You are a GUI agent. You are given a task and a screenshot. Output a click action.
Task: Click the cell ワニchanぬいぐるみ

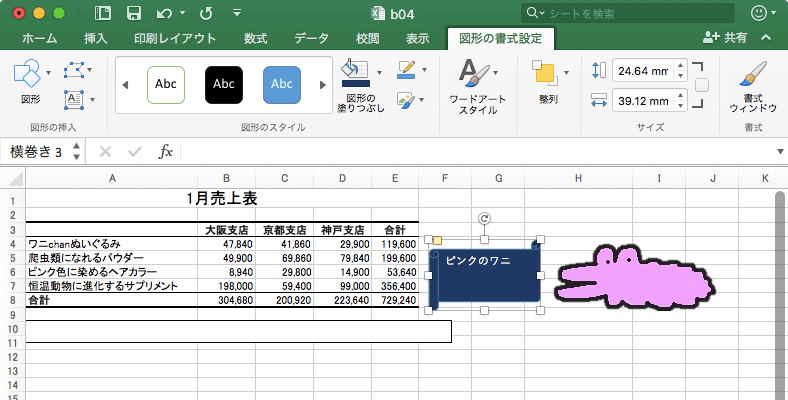(x=112, y=244)
